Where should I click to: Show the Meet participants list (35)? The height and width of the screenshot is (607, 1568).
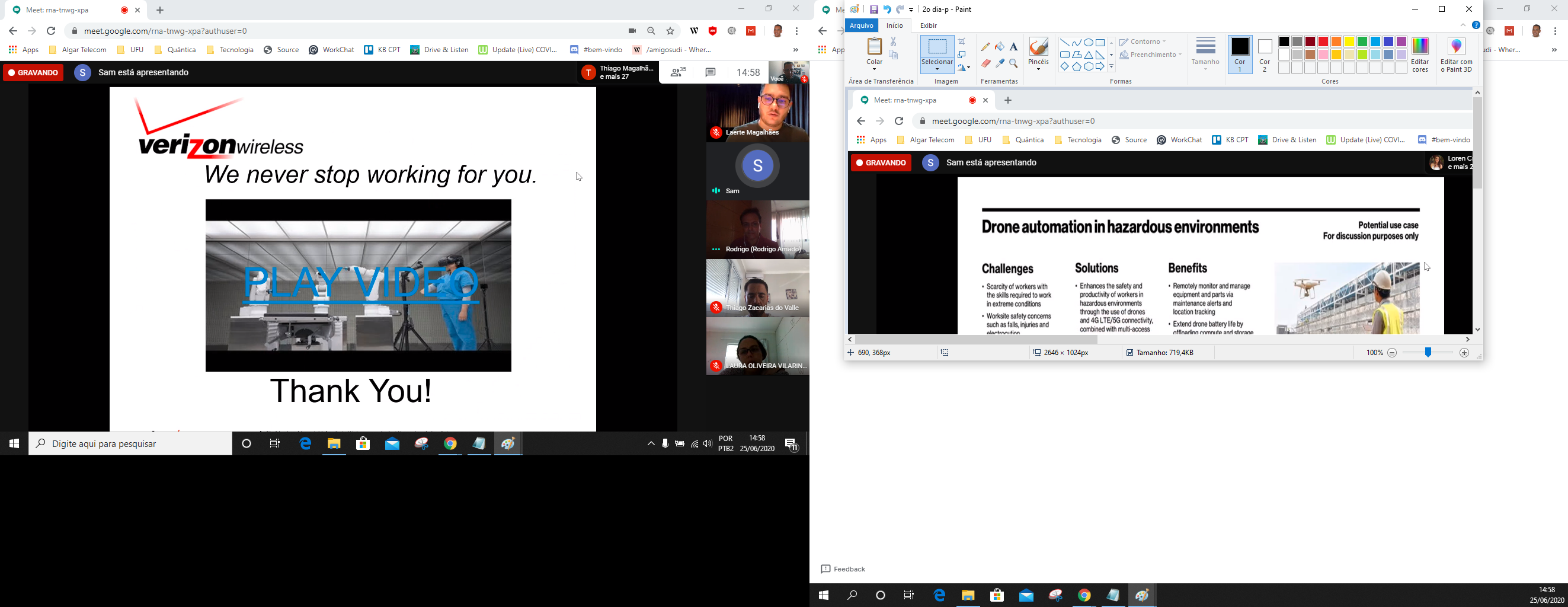pos(677,72)
